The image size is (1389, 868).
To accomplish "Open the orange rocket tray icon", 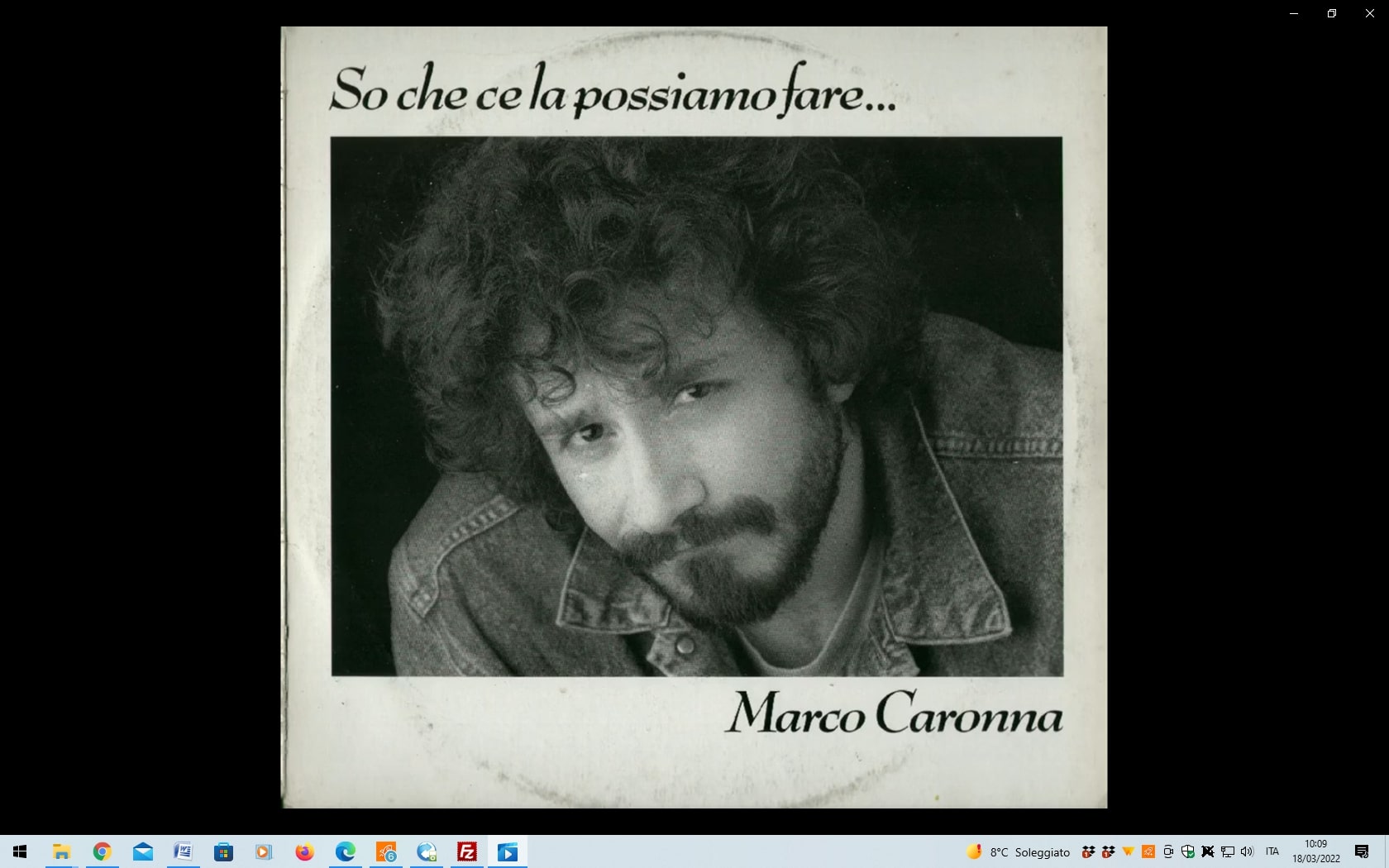I will pyautogui.click(x=1148, y=851).
